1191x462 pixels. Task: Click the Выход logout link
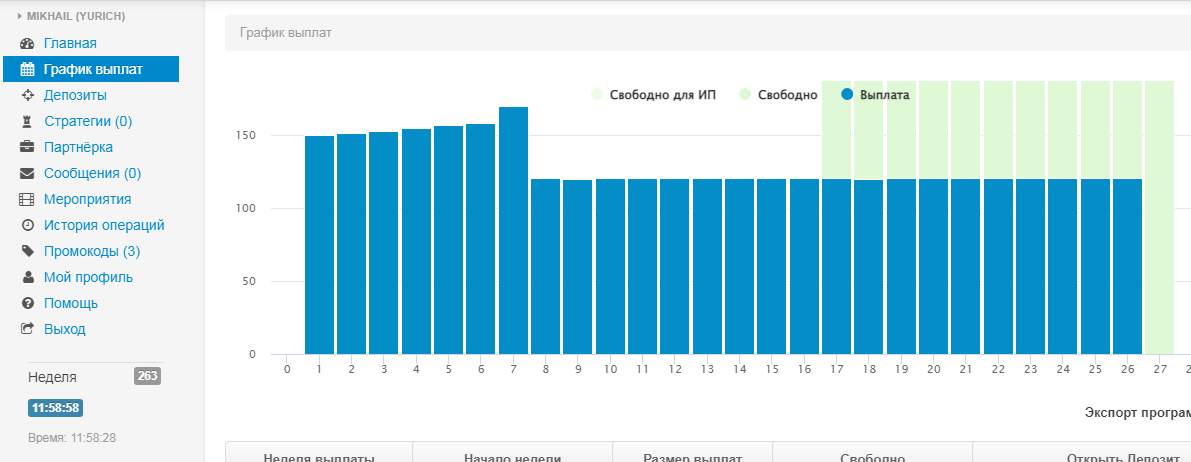point(64,330)
